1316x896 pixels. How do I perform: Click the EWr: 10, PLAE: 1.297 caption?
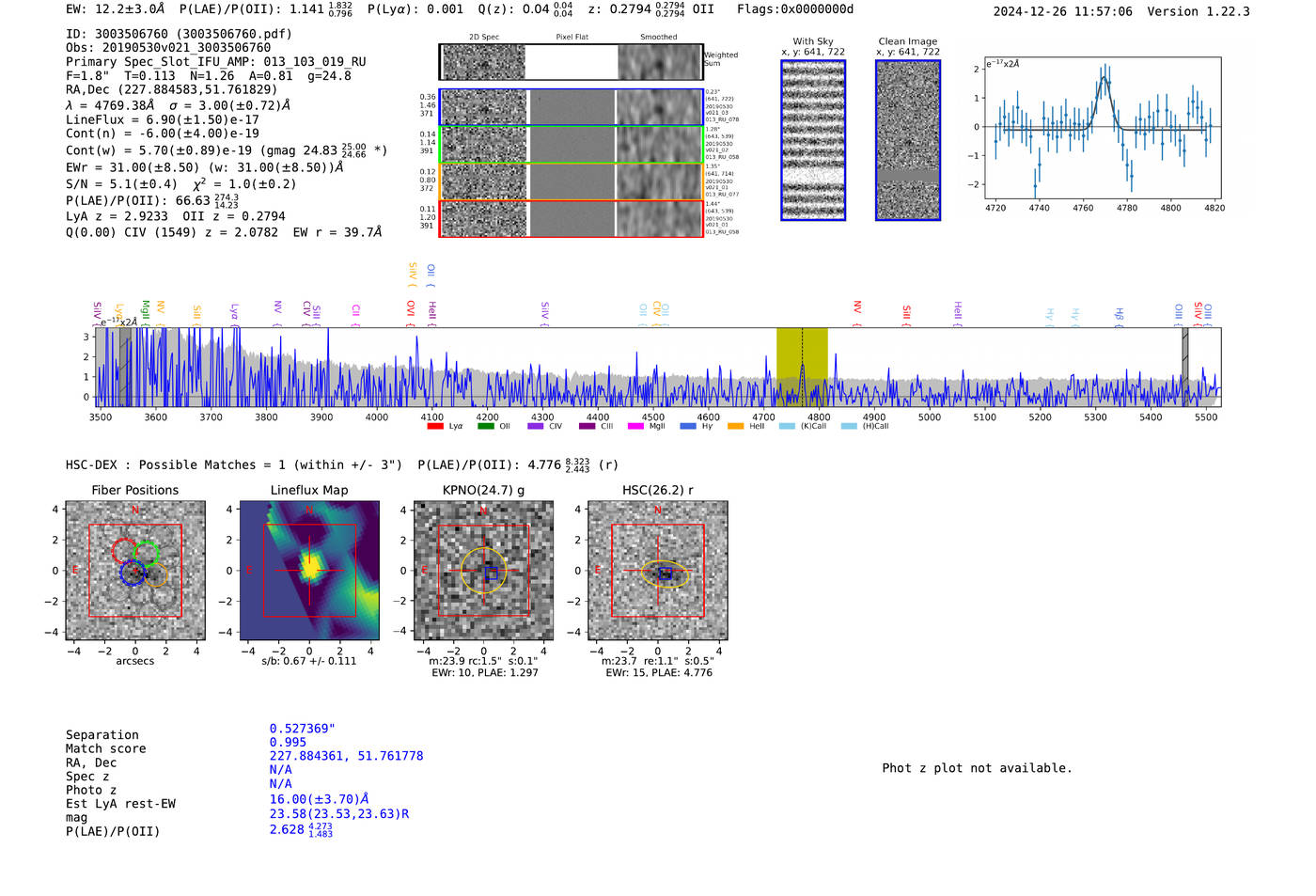[485, 673]
